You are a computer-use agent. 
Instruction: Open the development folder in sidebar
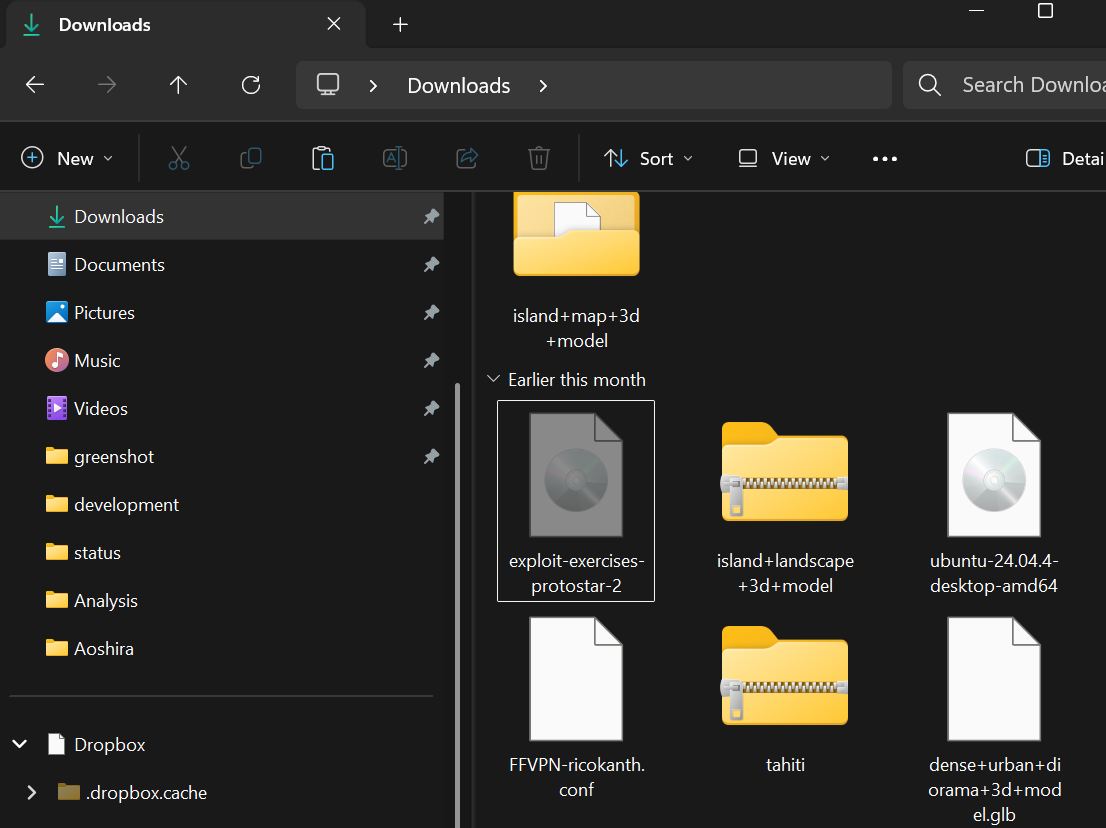click(x=221, y=504)
